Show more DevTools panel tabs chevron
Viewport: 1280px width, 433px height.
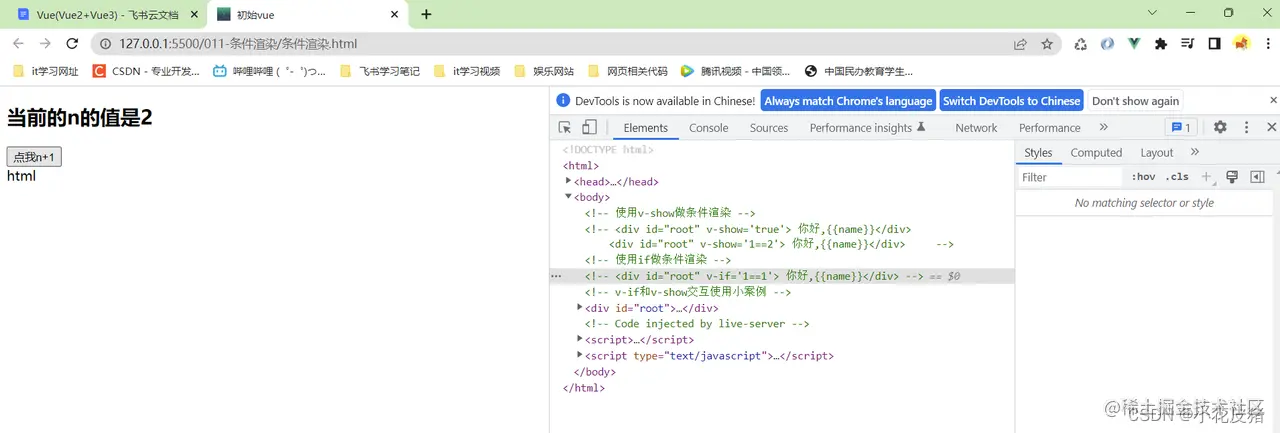(x=1104, y=127)
